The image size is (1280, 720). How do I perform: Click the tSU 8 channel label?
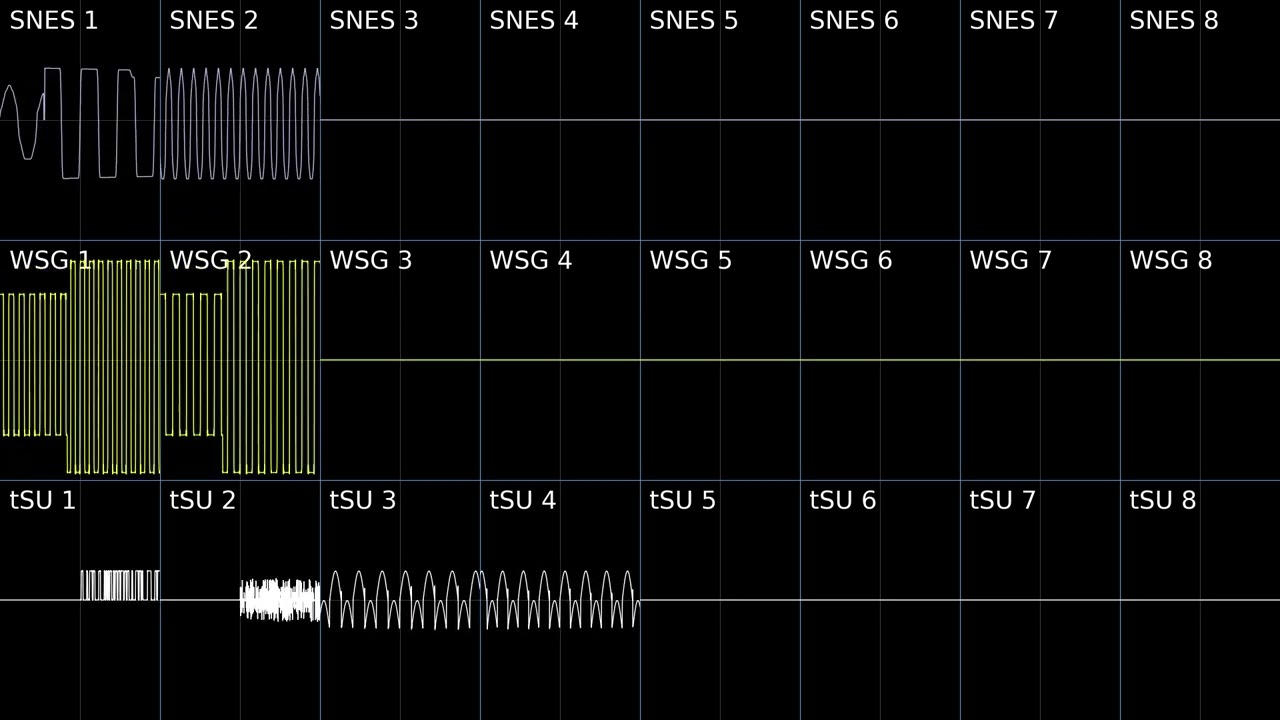point(1163,501)
